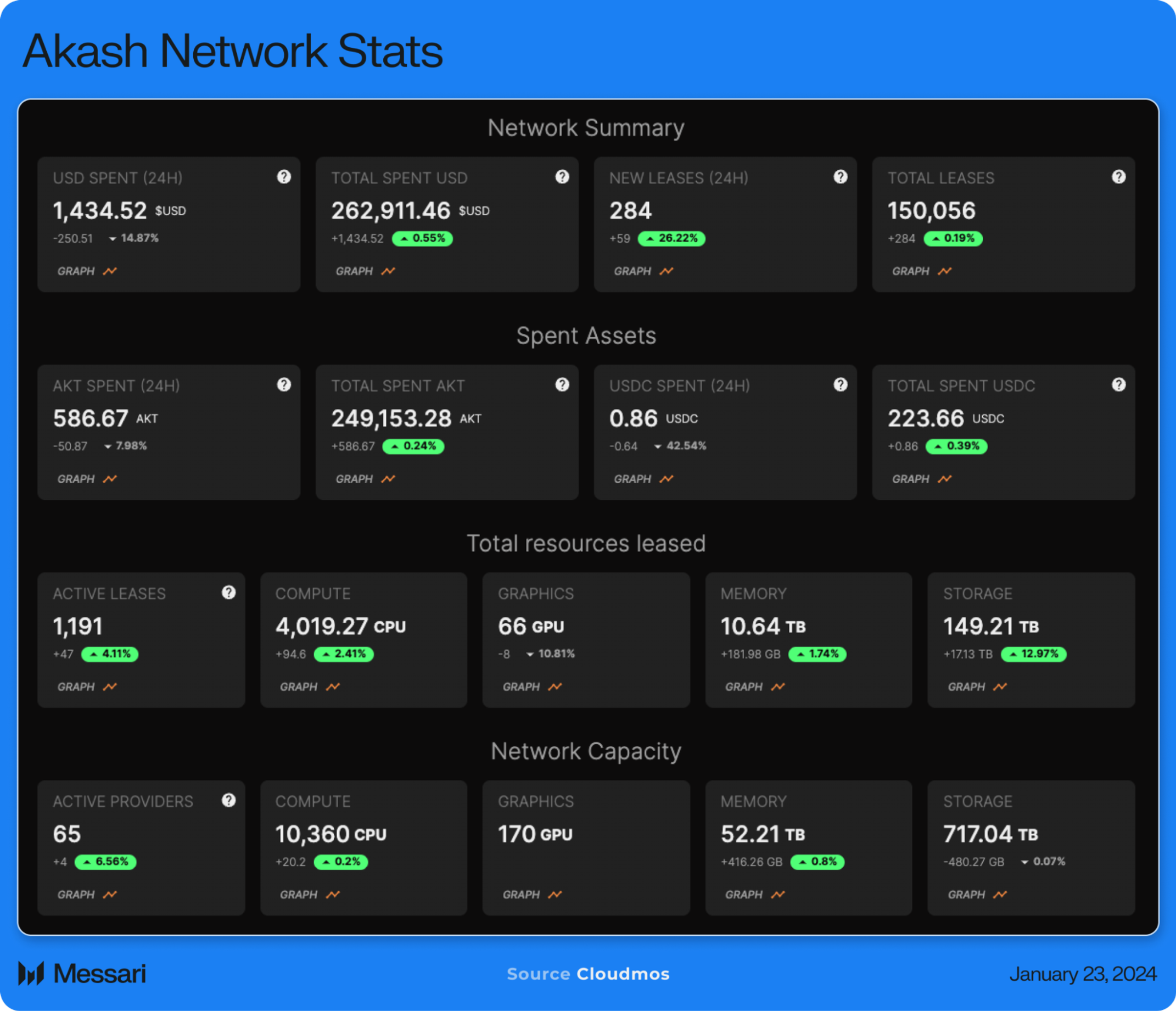Click help icon on AKT Spent (24H) card

click(284, 385)
